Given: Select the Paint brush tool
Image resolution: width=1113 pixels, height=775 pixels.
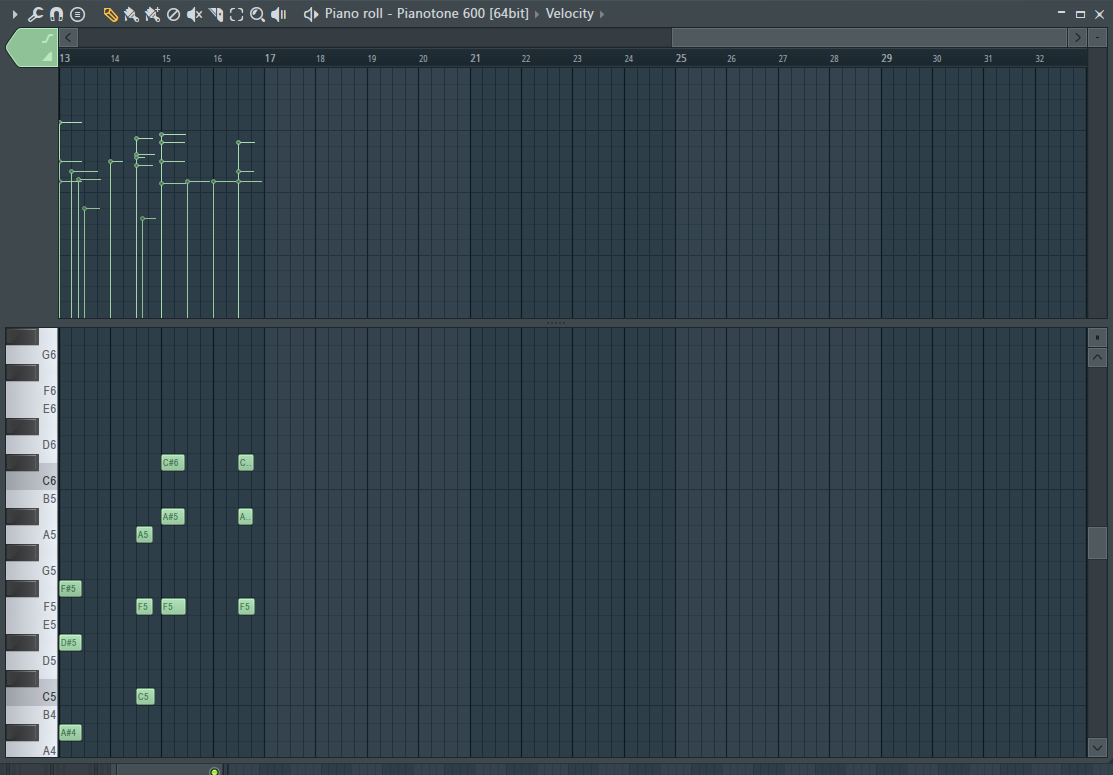Looking at the screenshot, I should [131, 13].
